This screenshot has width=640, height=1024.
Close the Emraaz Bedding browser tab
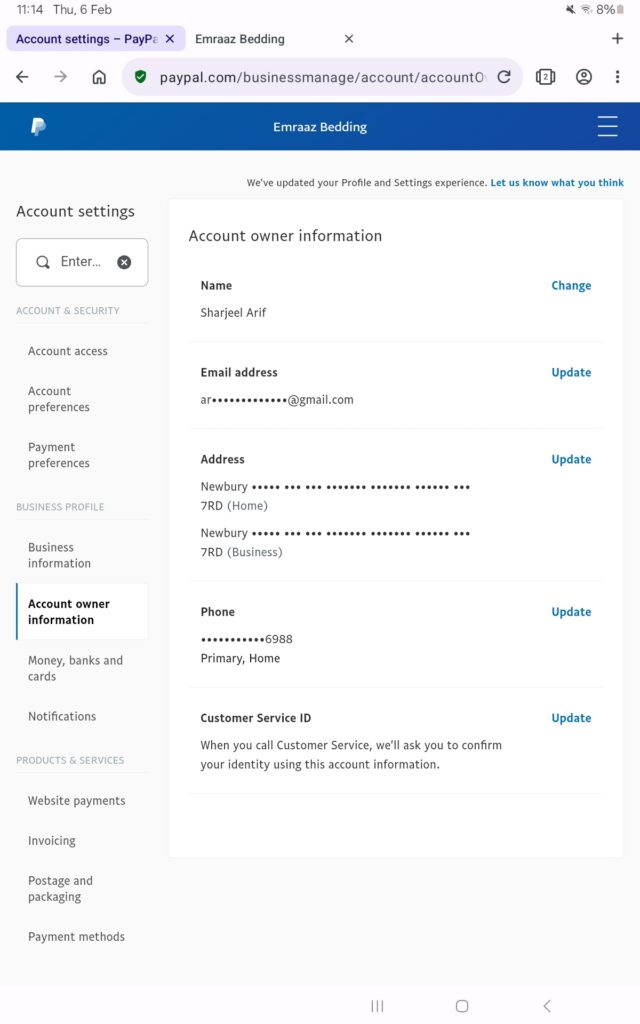[x=349, y=39]
